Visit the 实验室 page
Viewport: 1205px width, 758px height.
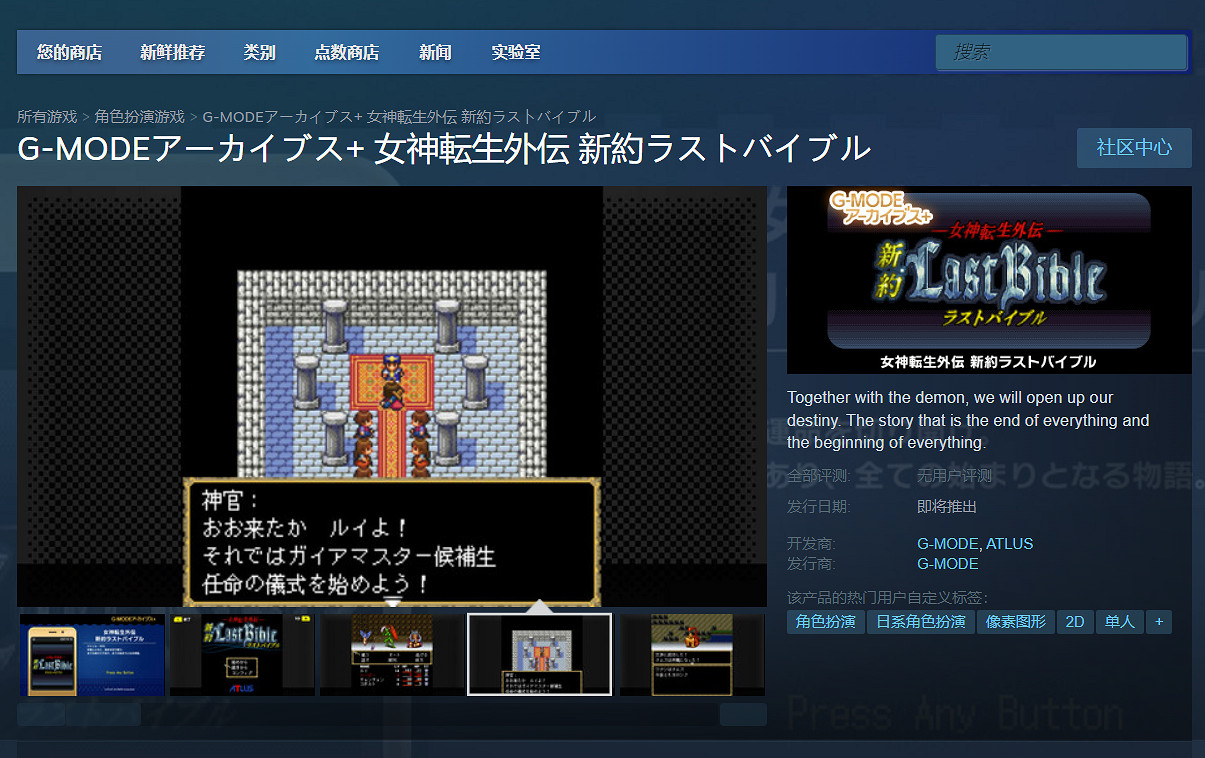pos(515,52)
